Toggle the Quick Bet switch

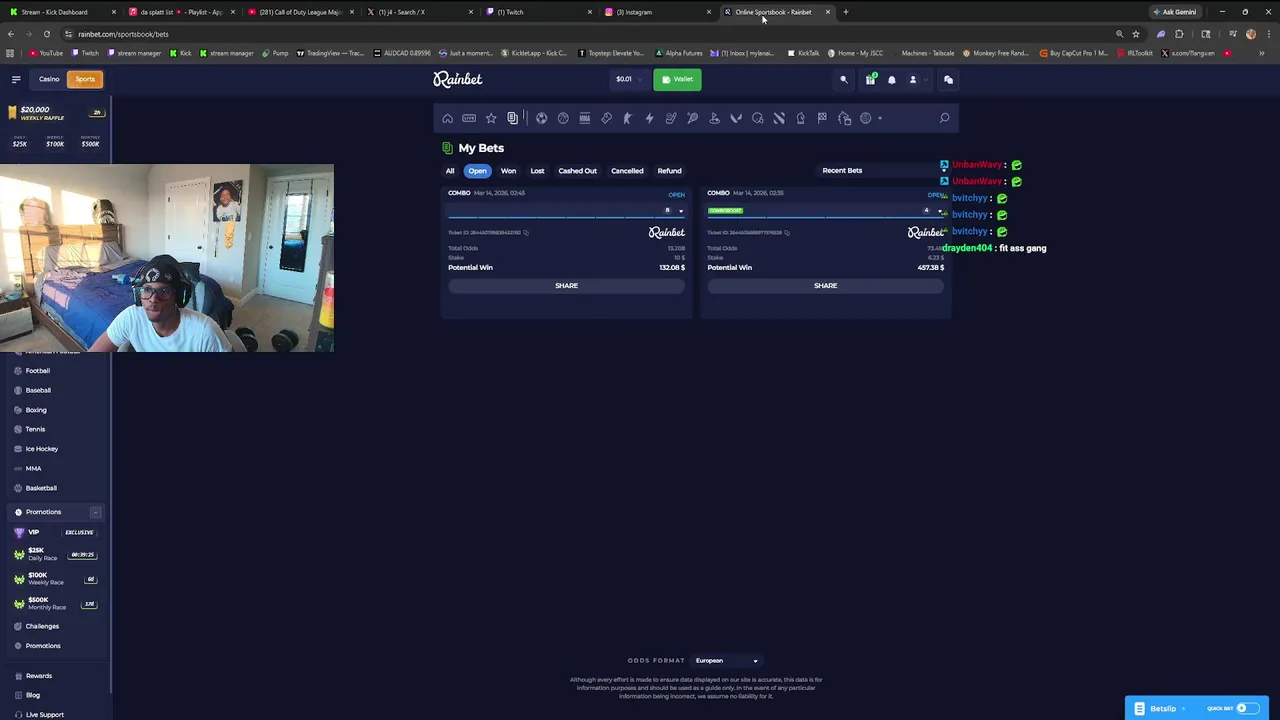pyautogui.click(x=1246, y=708)
